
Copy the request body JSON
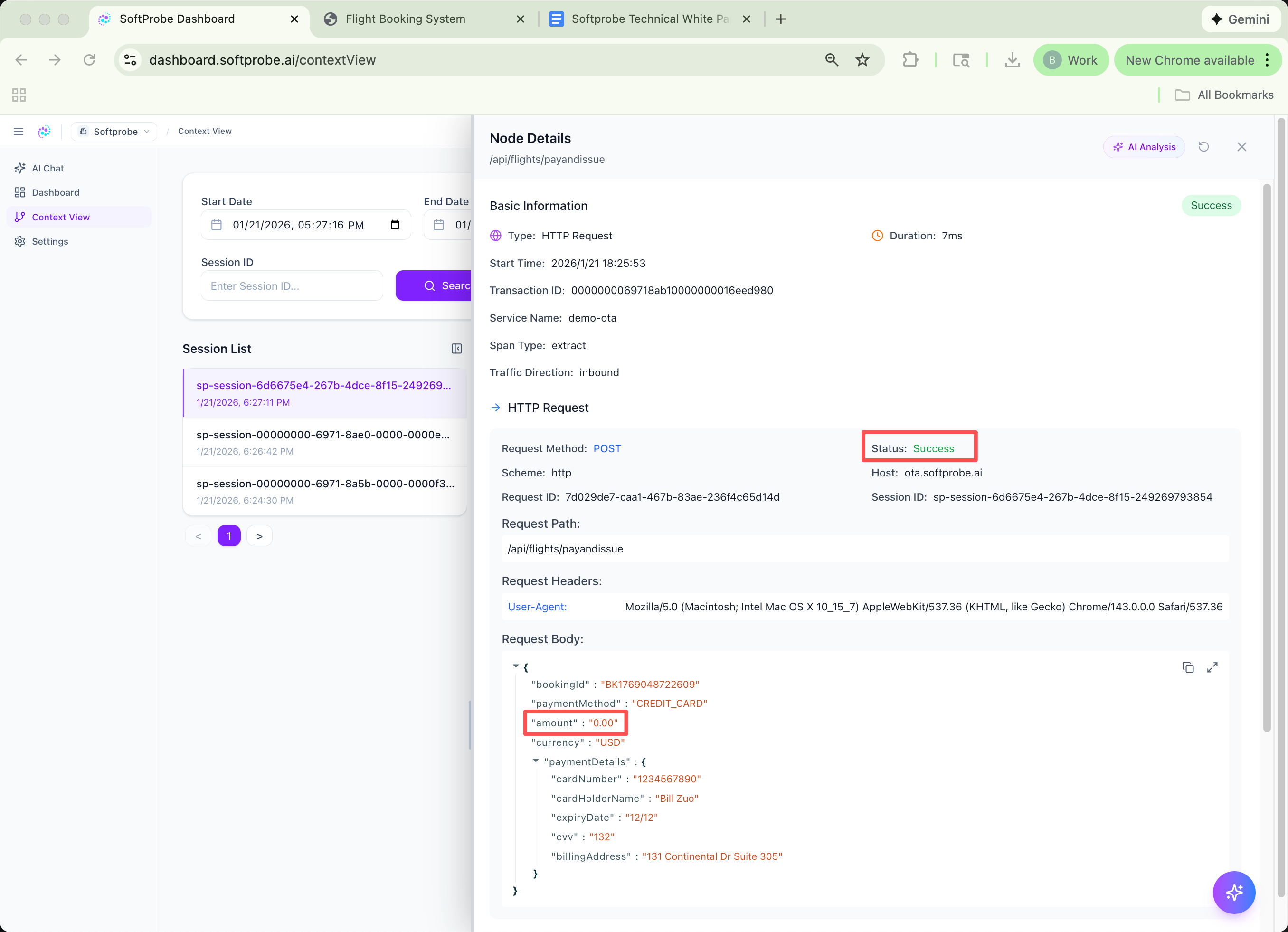(x=1187, y=667)
